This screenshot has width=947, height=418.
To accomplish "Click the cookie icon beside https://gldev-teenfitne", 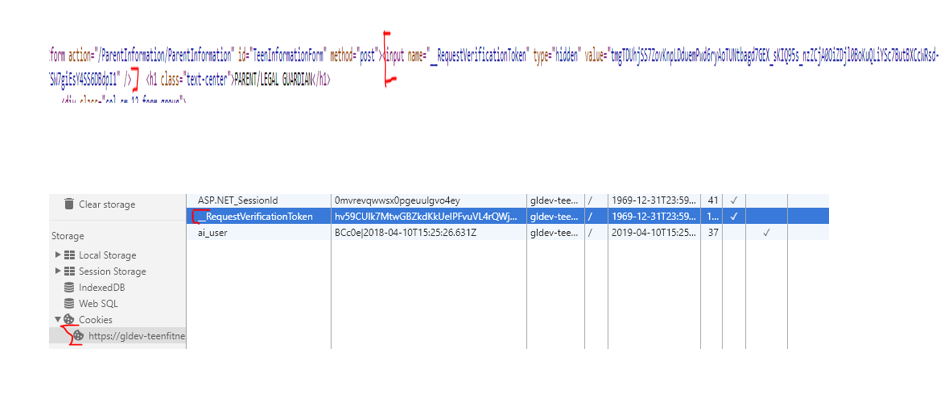I will (78, 336).
